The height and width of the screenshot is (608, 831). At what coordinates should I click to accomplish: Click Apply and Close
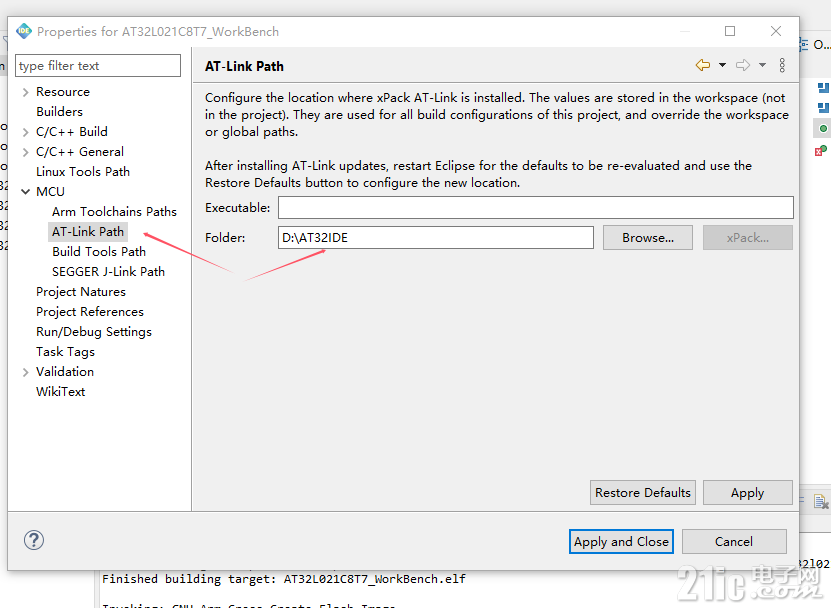pos(621,541)
